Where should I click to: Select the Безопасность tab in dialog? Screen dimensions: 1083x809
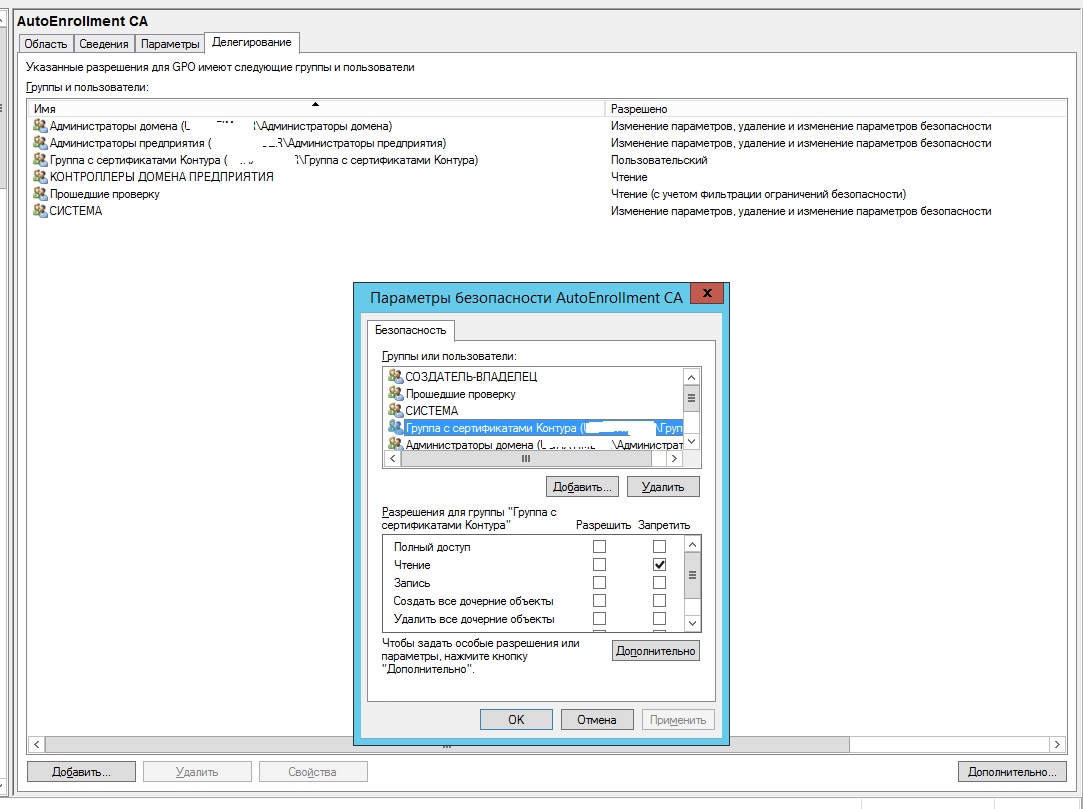(x=410, y=330)
